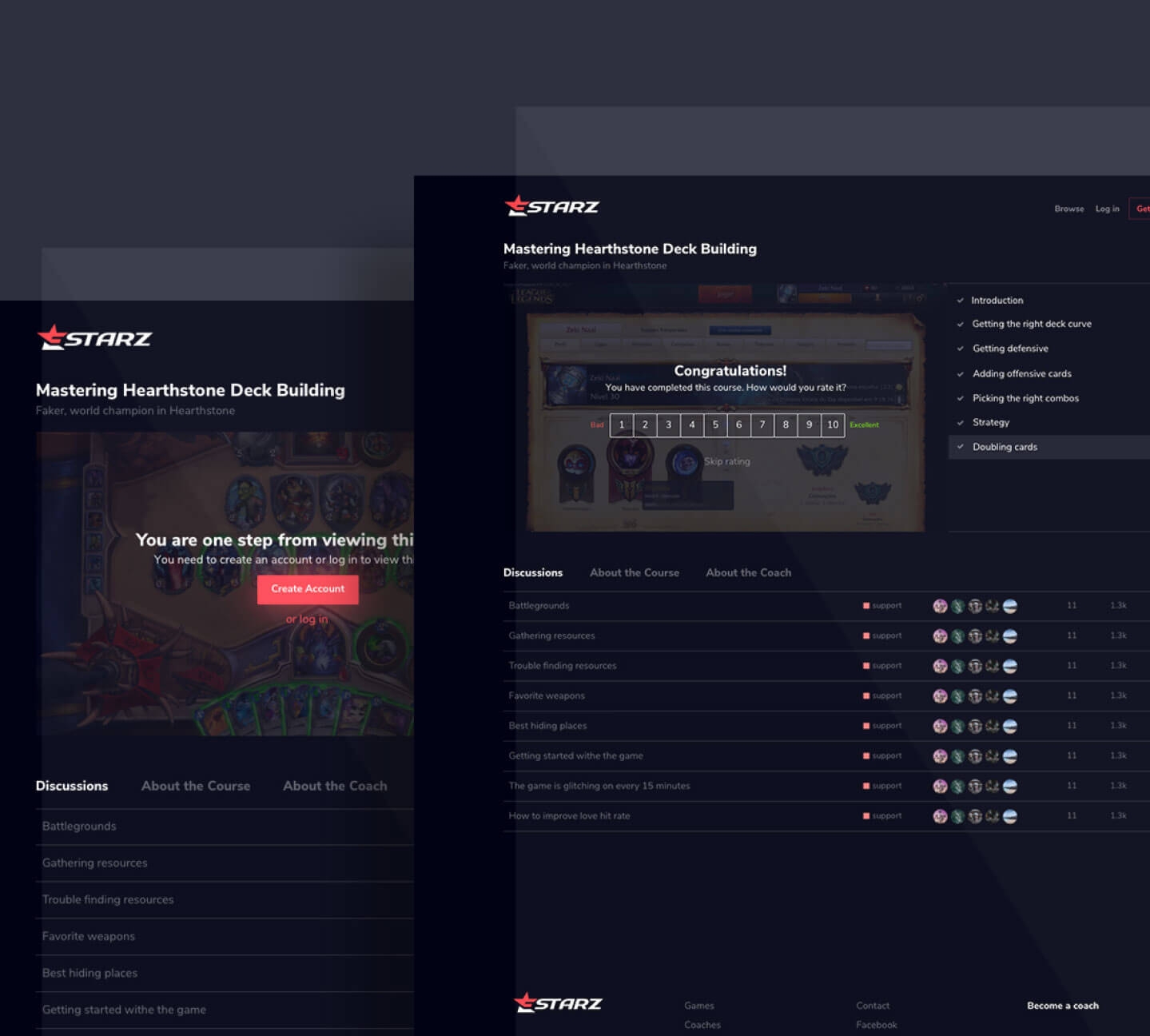Open Browse in the right page header

1069,209
